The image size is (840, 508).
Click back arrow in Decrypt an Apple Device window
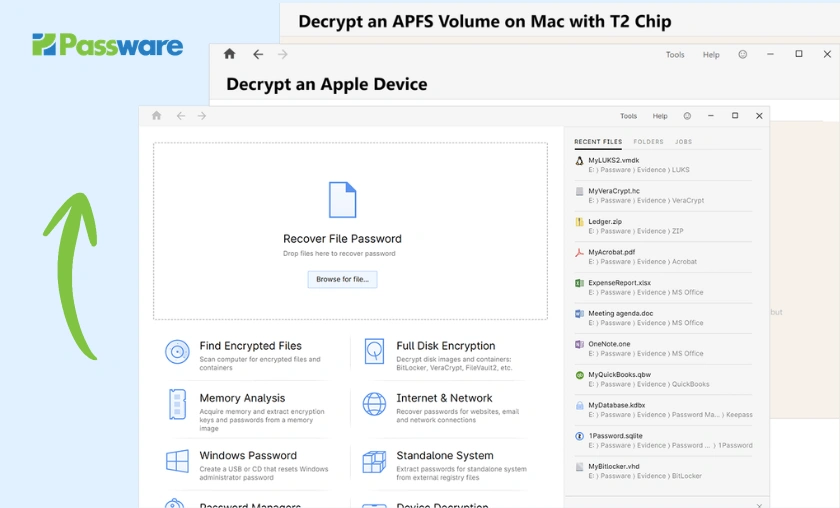258,54
